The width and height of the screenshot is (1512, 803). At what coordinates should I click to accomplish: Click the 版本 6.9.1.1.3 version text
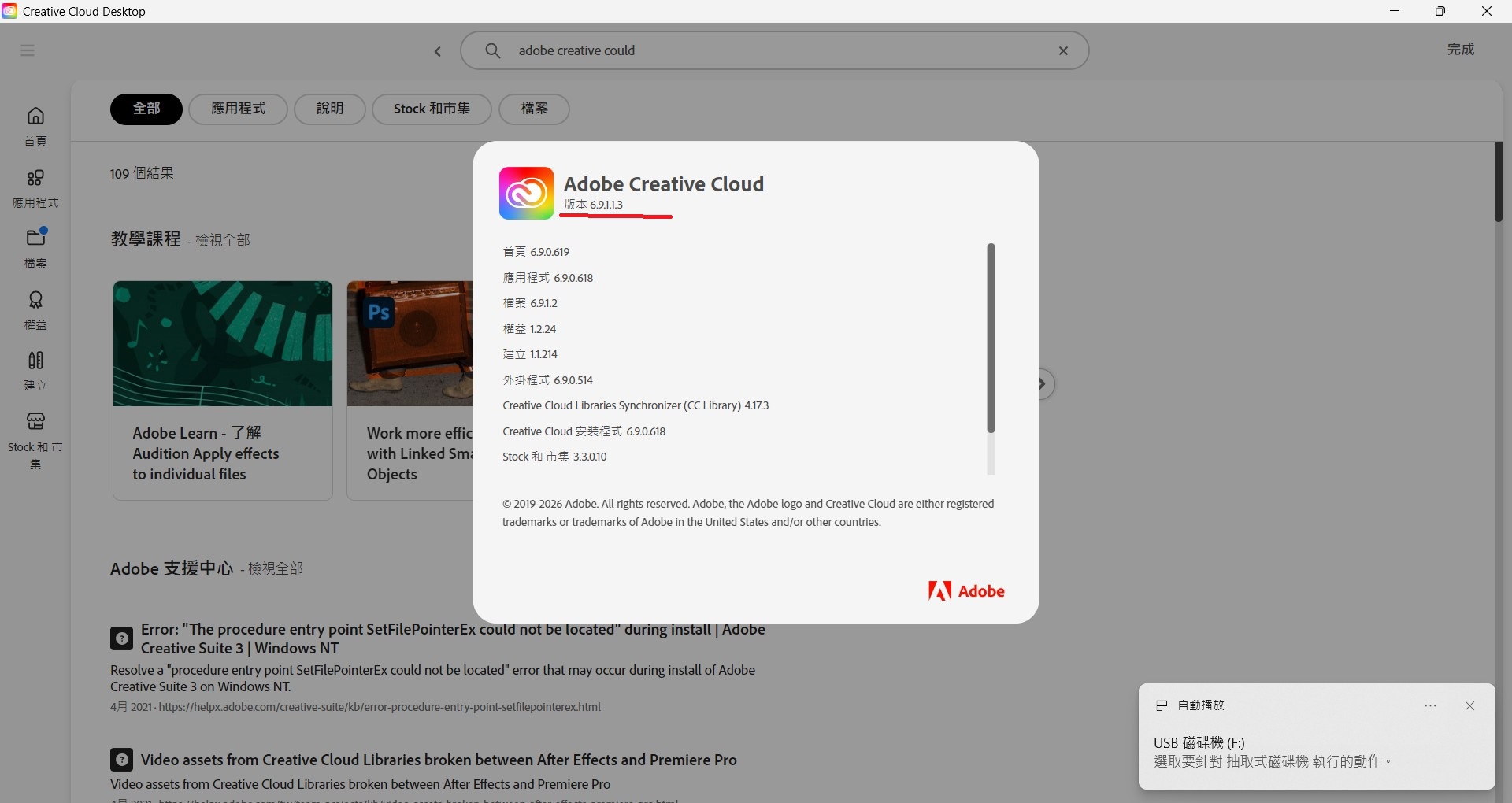click(593, 205)
